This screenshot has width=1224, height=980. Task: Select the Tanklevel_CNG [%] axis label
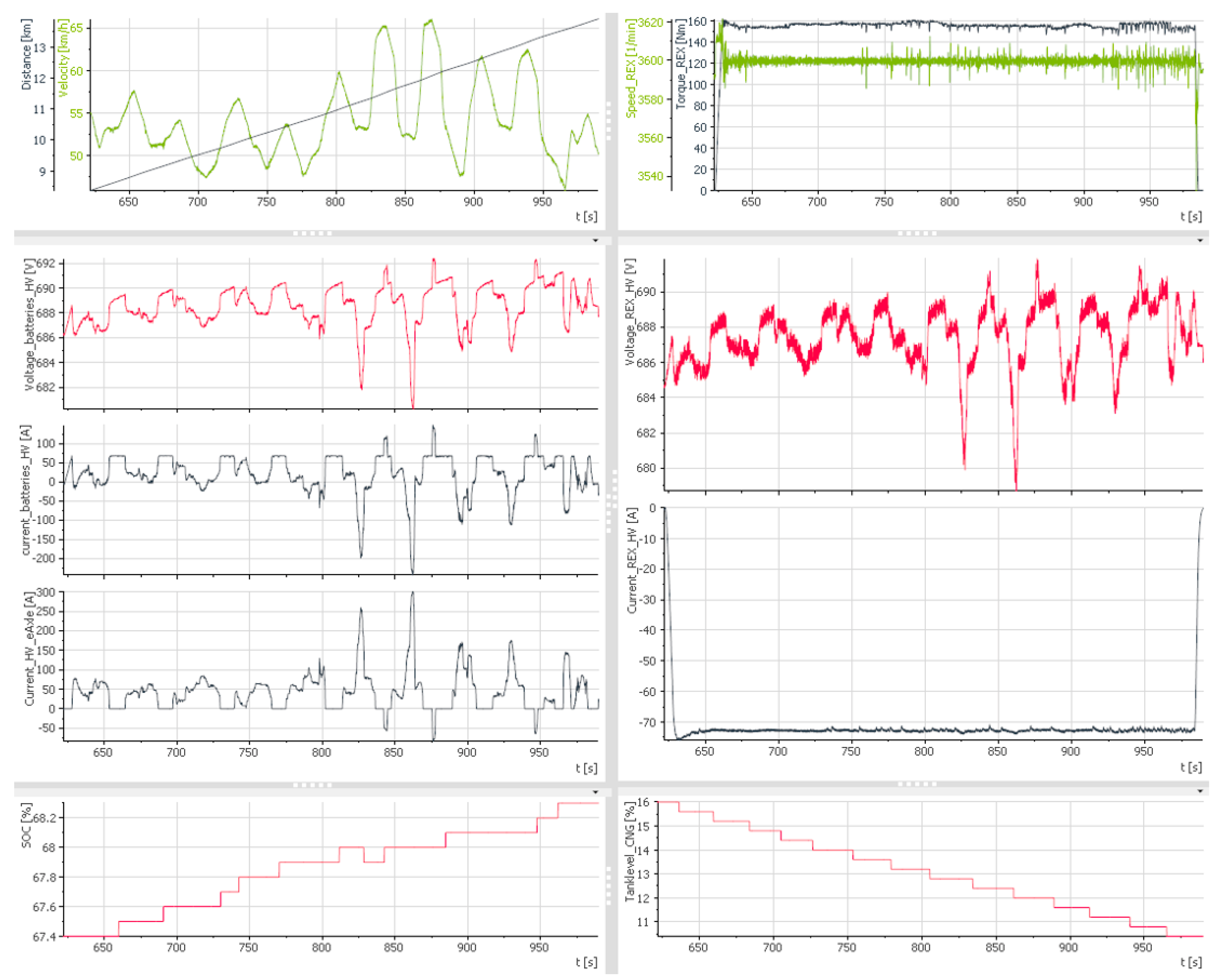pos(630,851)
